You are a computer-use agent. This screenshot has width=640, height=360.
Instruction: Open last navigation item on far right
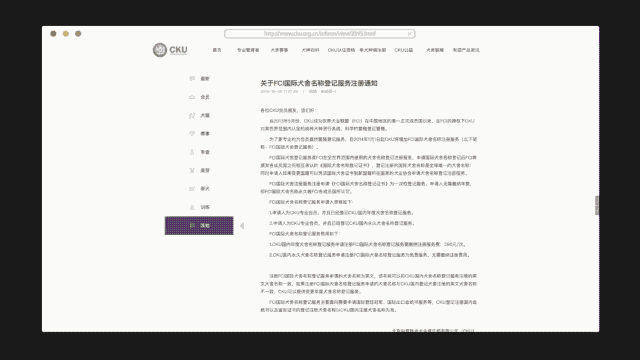tap(466, 50)
